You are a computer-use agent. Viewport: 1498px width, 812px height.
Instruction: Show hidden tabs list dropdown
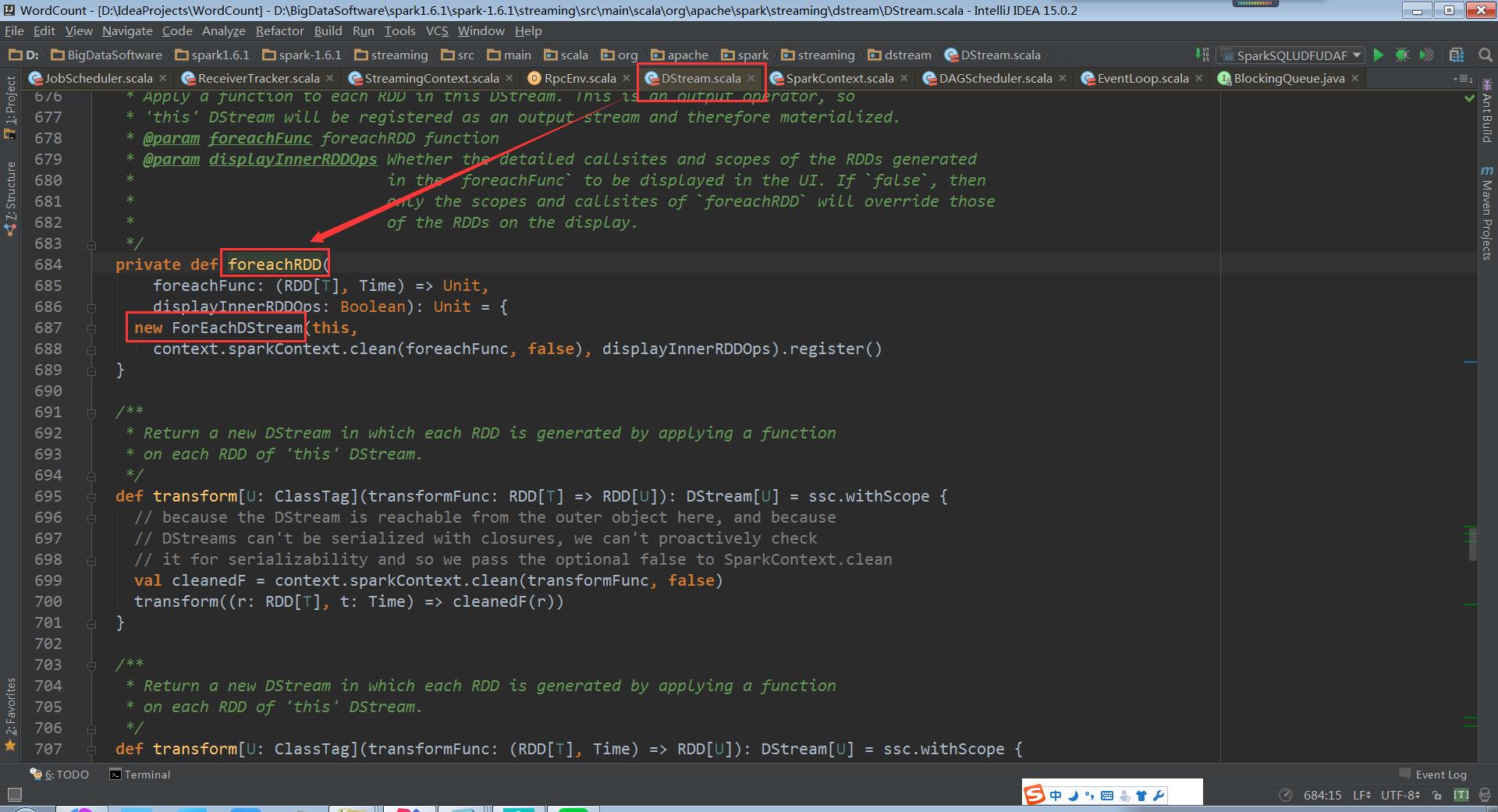(x=1463, y=78)
